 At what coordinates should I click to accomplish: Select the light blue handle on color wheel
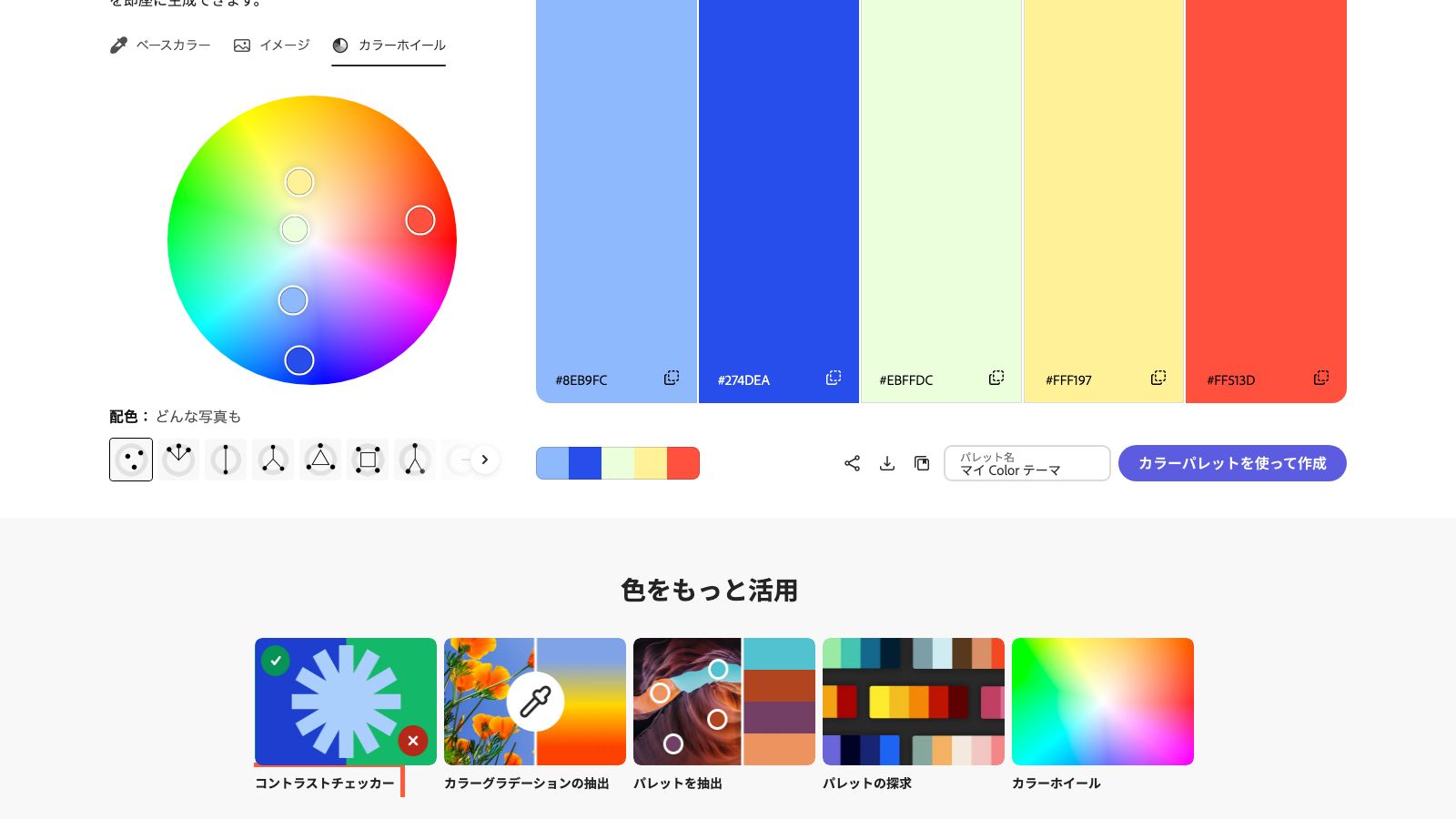coord(293,300)
